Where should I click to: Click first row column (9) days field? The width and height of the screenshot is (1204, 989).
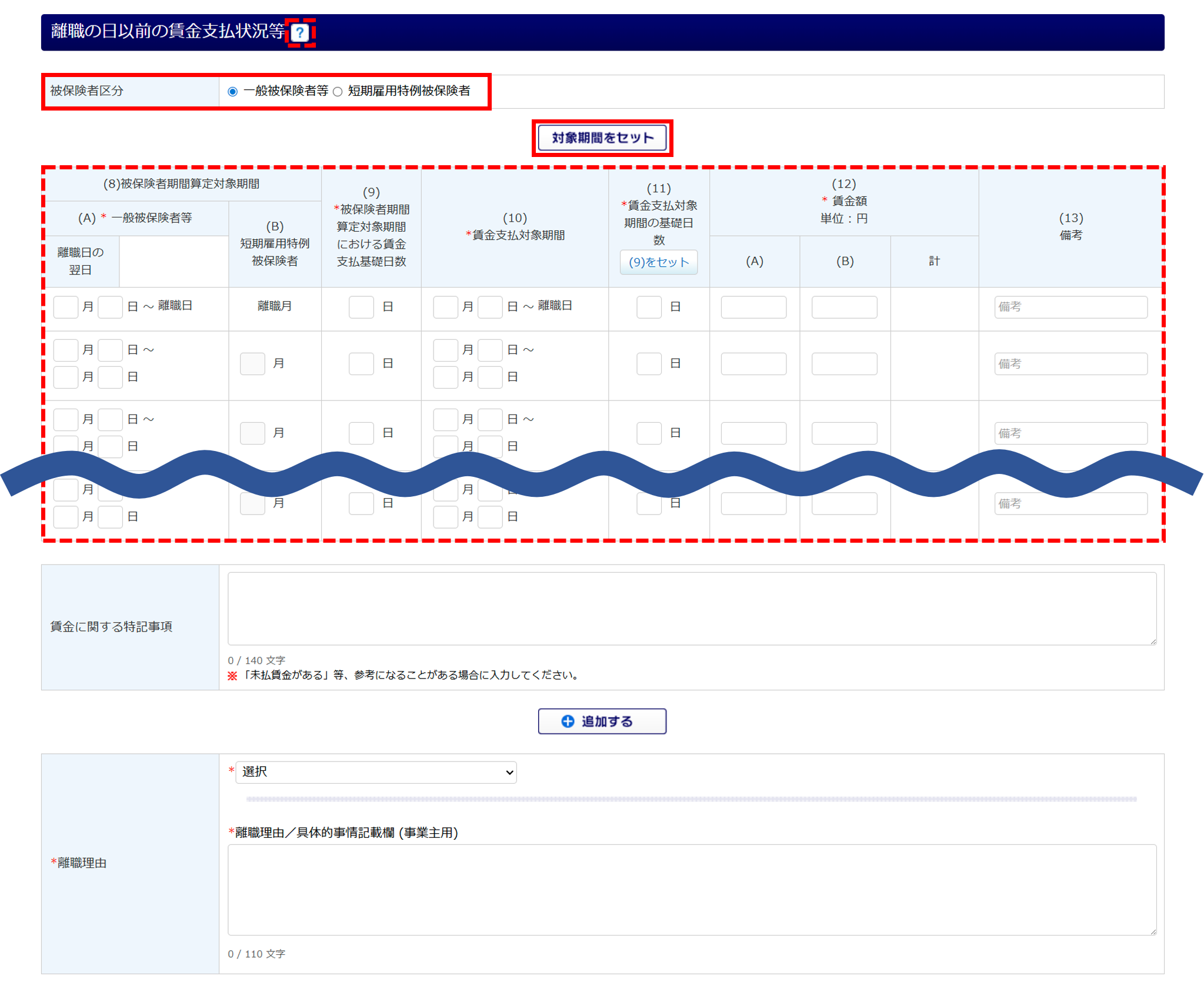pyautogui.click(x=361, y=307)
